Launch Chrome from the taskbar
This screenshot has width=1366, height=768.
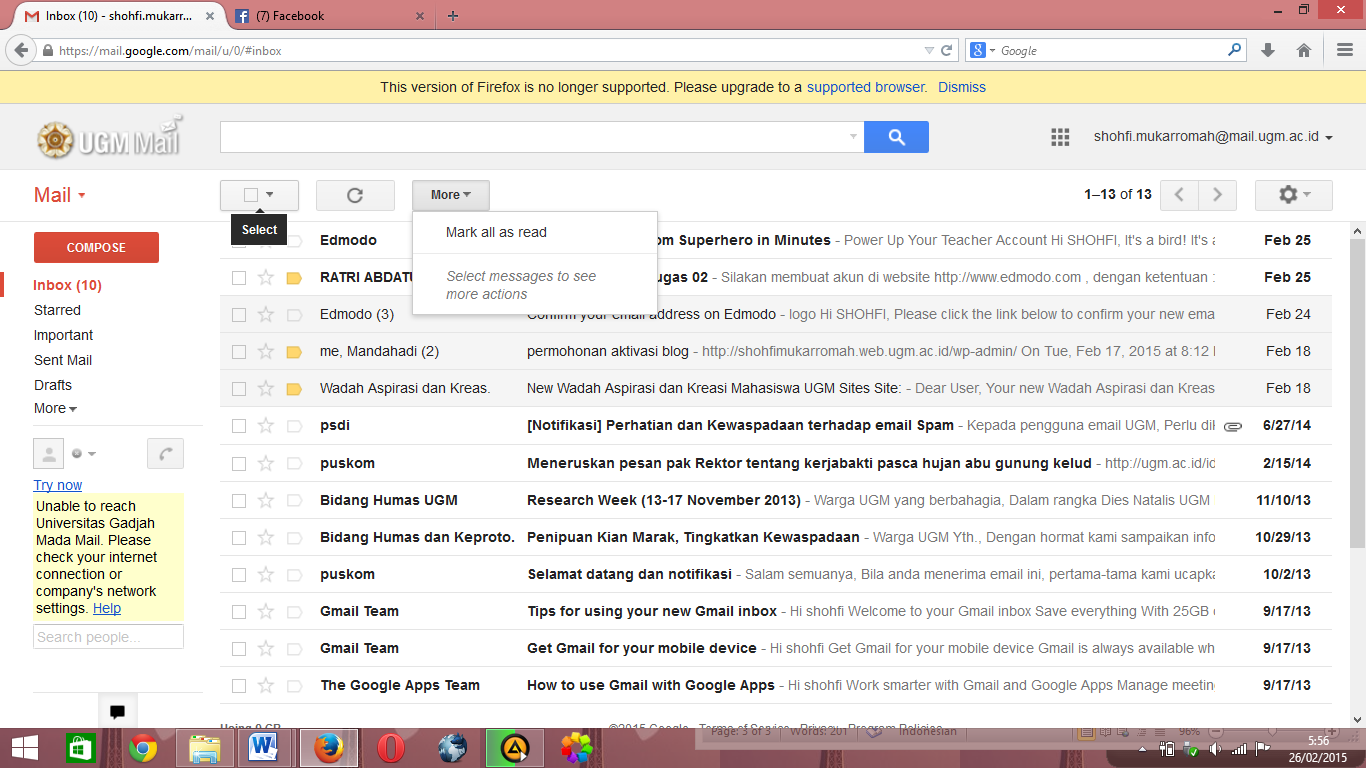tap(142, 748)
